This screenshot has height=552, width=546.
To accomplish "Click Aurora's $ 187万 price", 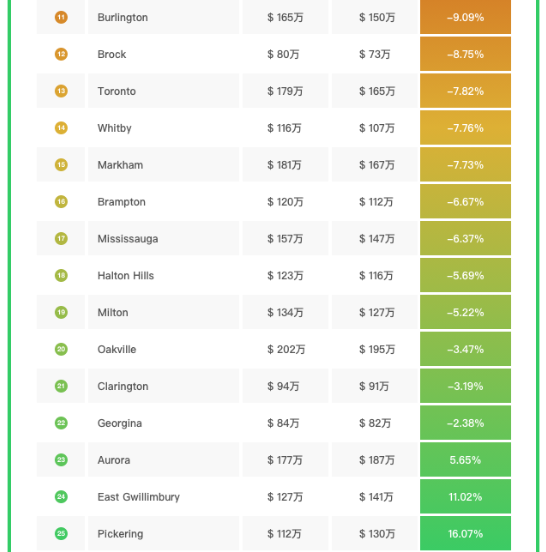I will coord(377,460).
